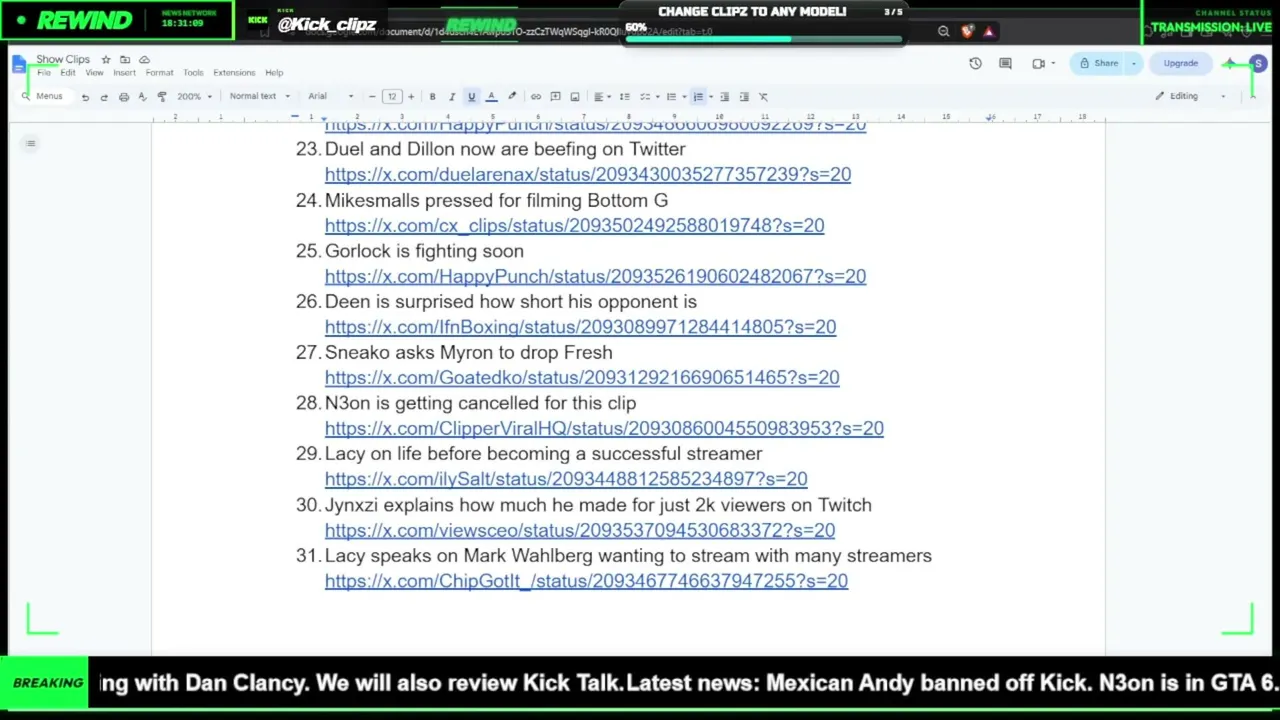Activate the paint format tool
The image size is (1280, 720).
click(162, 97)
